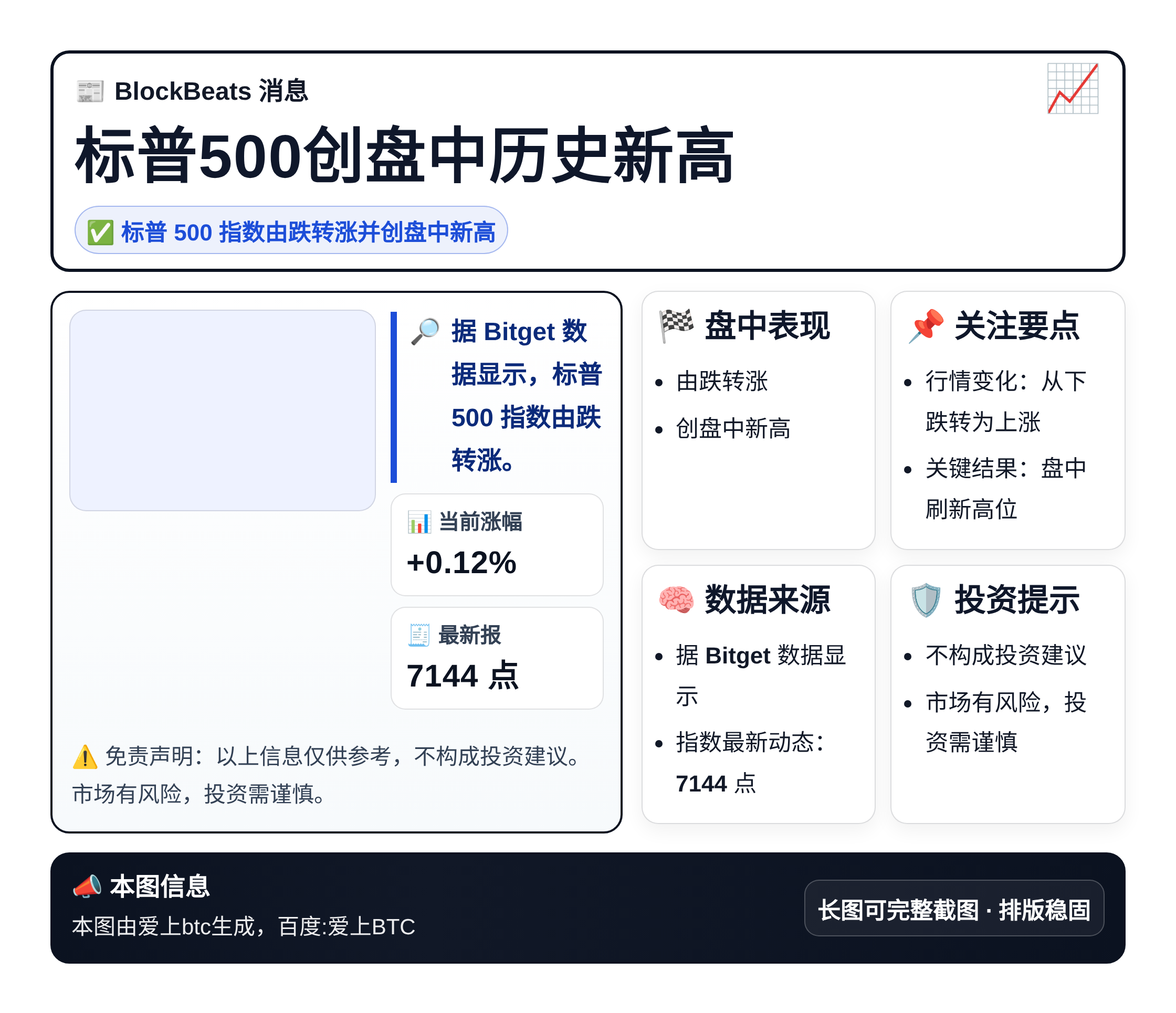Click the bullet 据 Bitget 数据显示
This screenshot has height=1013, width=1176.
[761, 676]
